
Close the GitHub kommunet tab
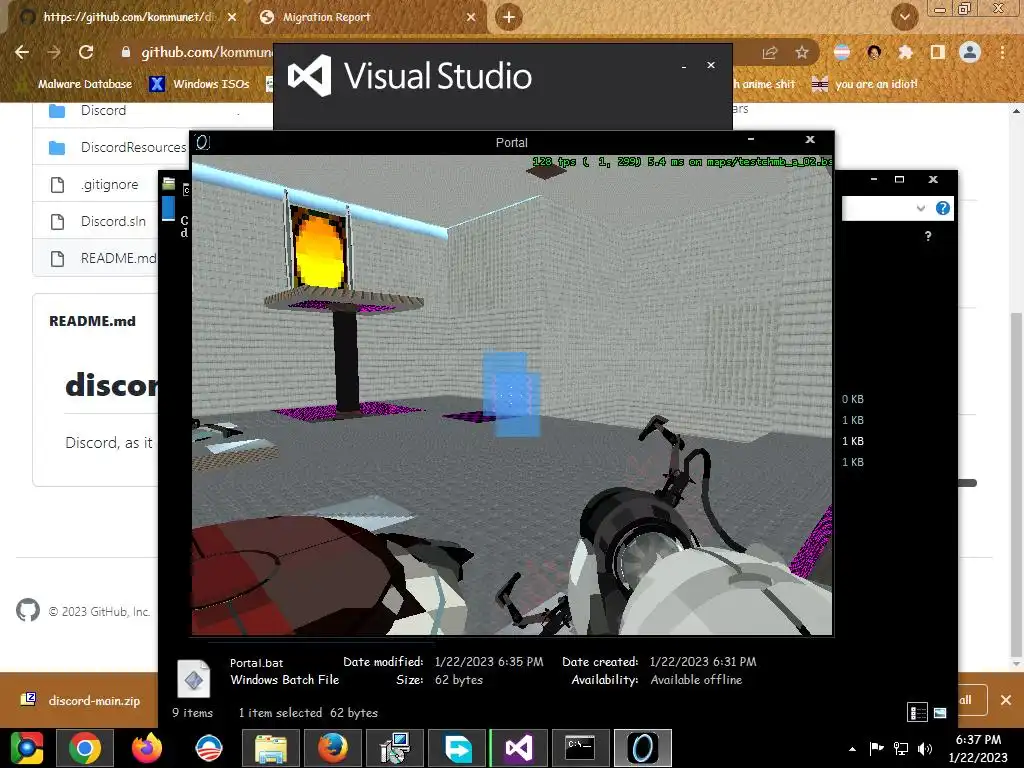pyautogui.click(x=232, y=17)
